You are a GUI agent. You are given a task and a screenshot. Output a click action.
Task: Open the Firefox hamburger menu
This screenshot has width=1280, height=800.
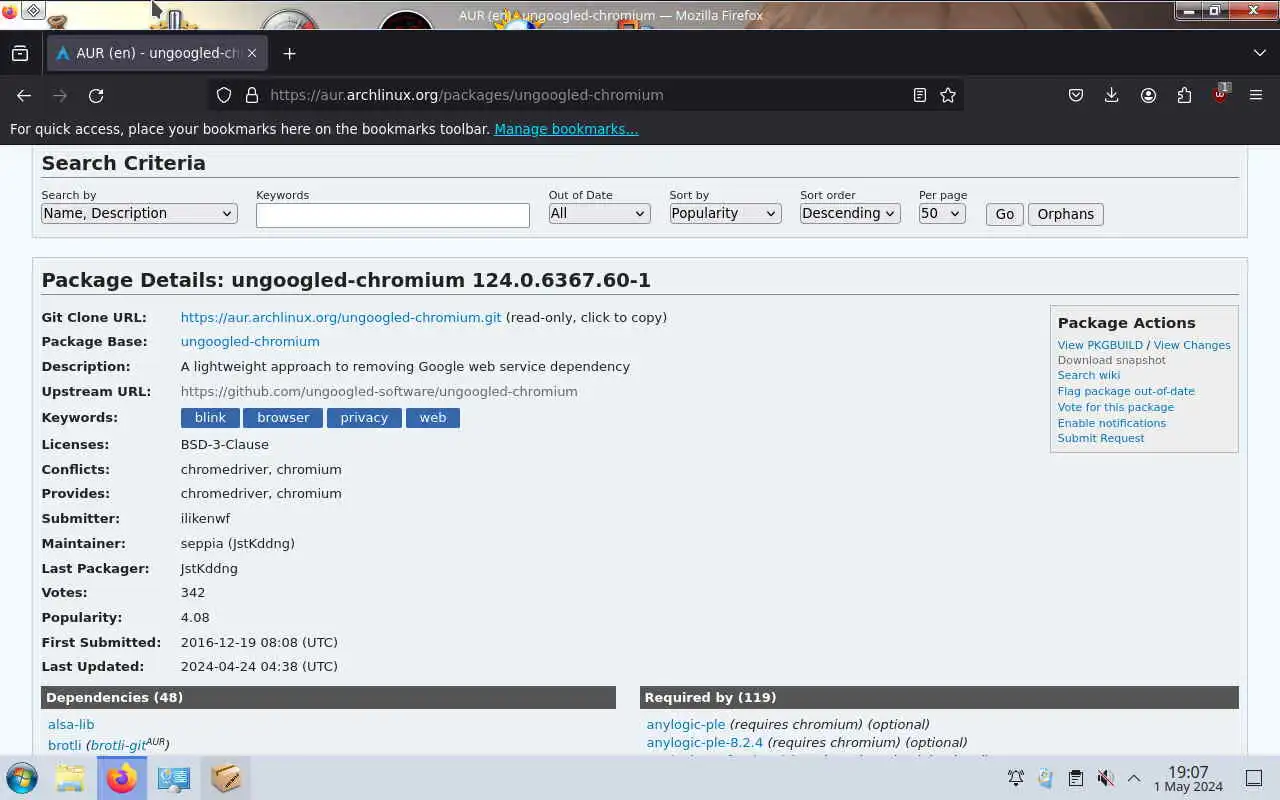click(x=1256, y=95)
